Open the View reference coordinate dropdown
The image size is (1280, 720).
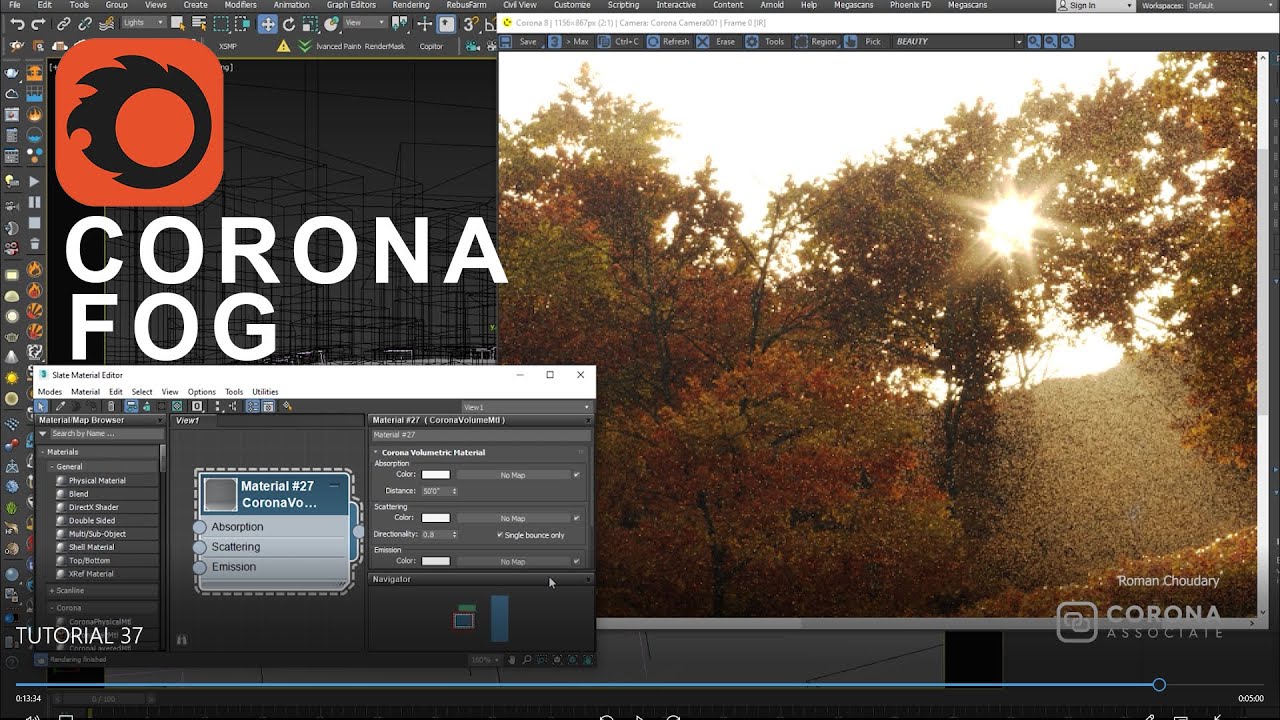click(x=366, y=23)
